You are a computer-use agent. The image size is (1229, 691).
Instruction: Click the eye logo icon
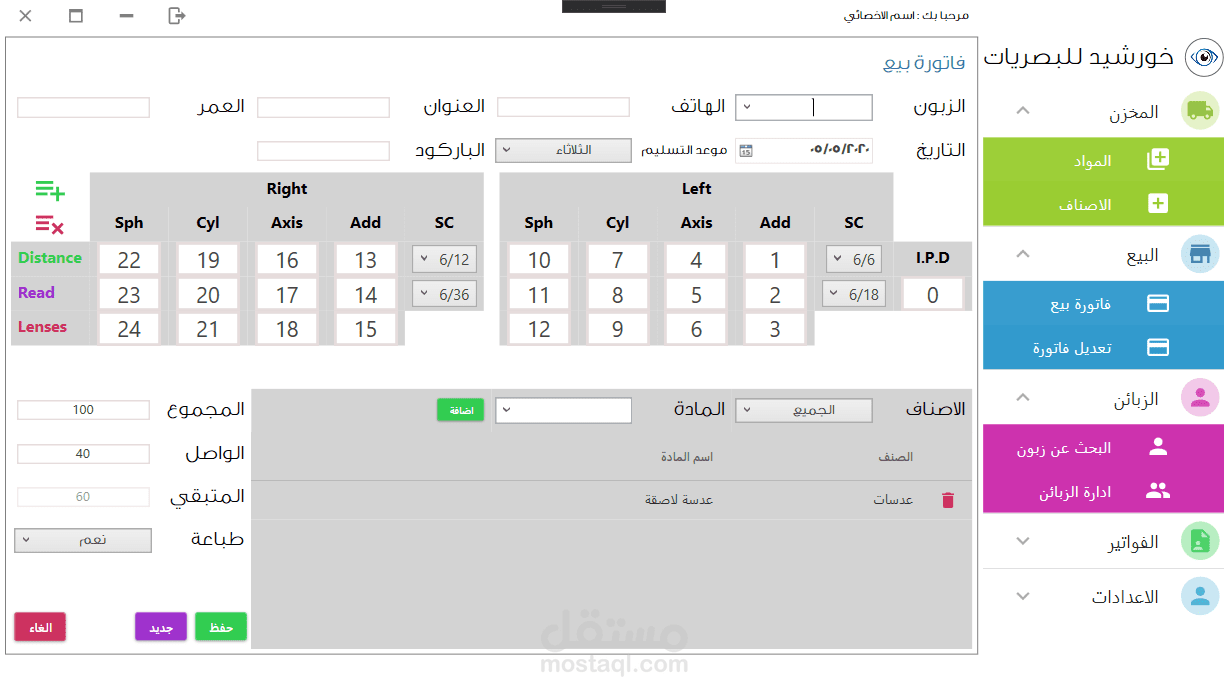[1204, 57]
